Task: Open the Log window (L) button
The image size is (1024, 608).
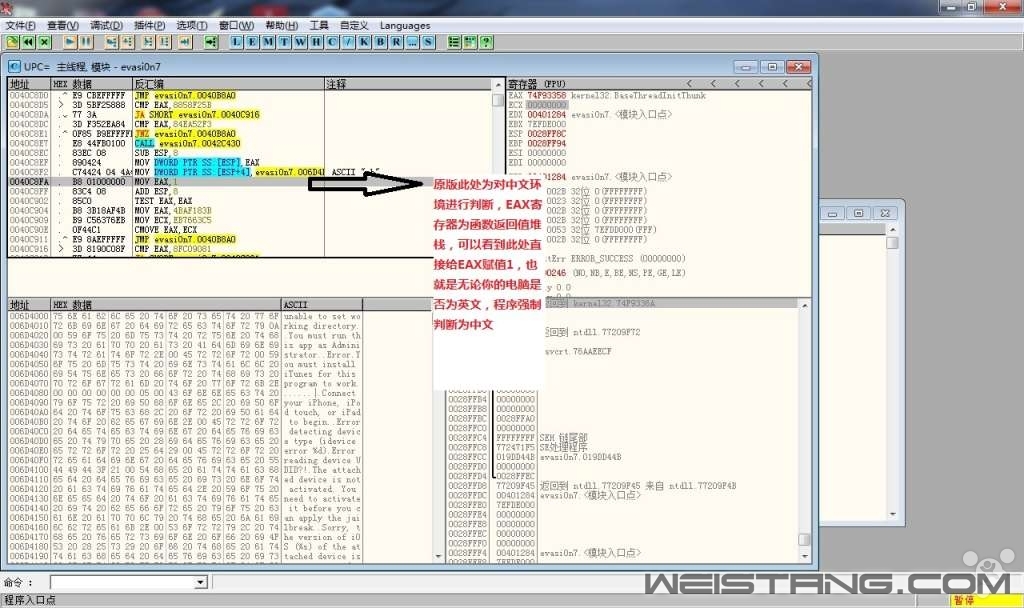Action: (237, 42)
